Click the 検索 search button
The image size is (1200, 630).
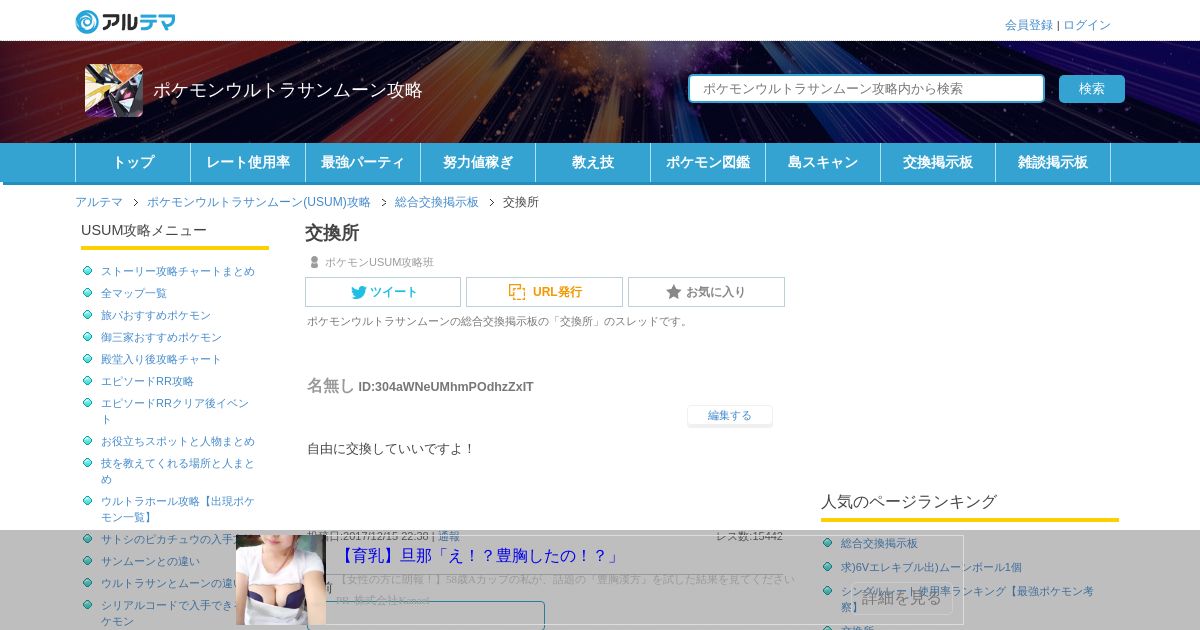click(x=1092, y=88)
